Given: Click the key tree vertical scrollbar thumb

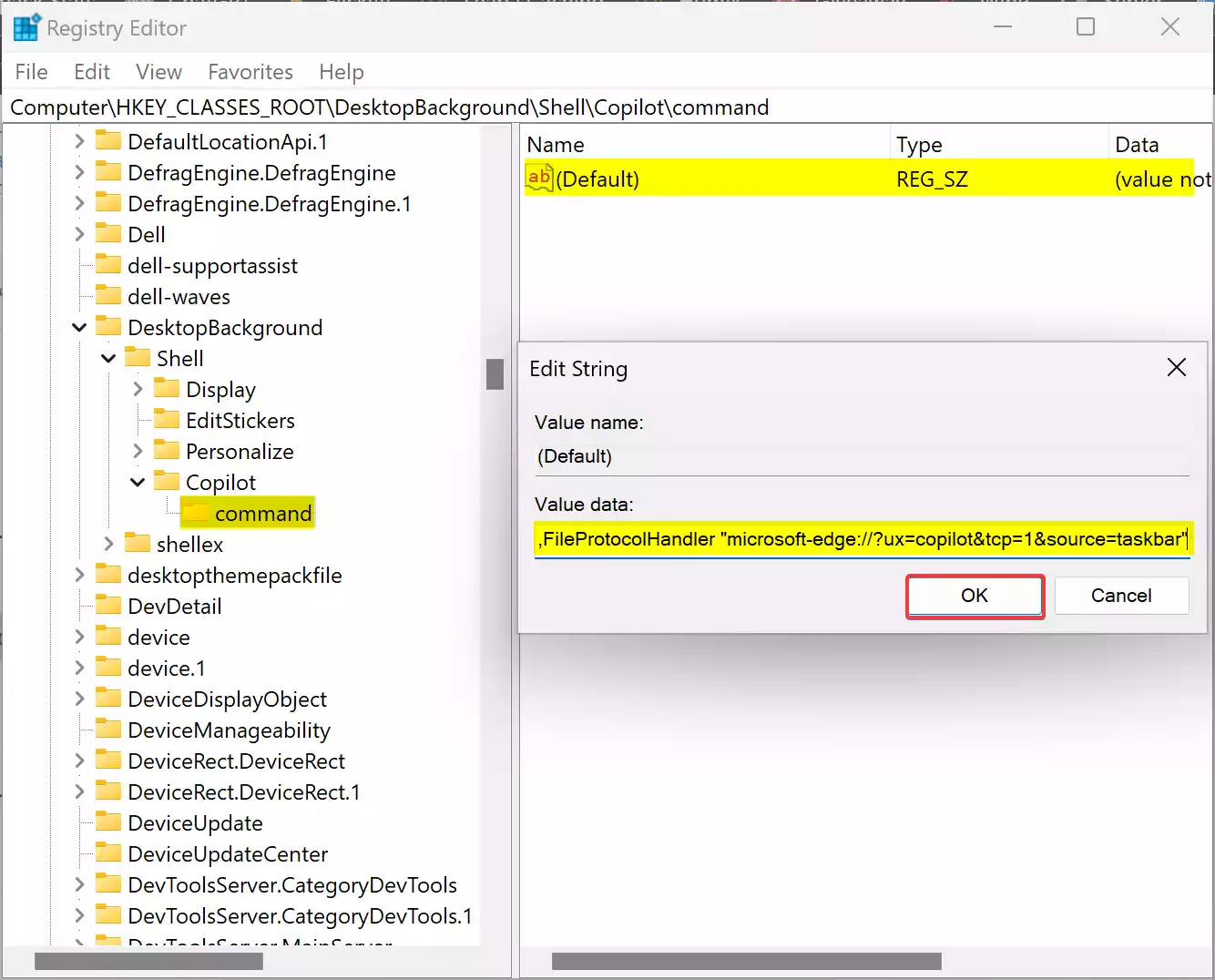Looking at the screenshot, I should [x=495, y=373].
